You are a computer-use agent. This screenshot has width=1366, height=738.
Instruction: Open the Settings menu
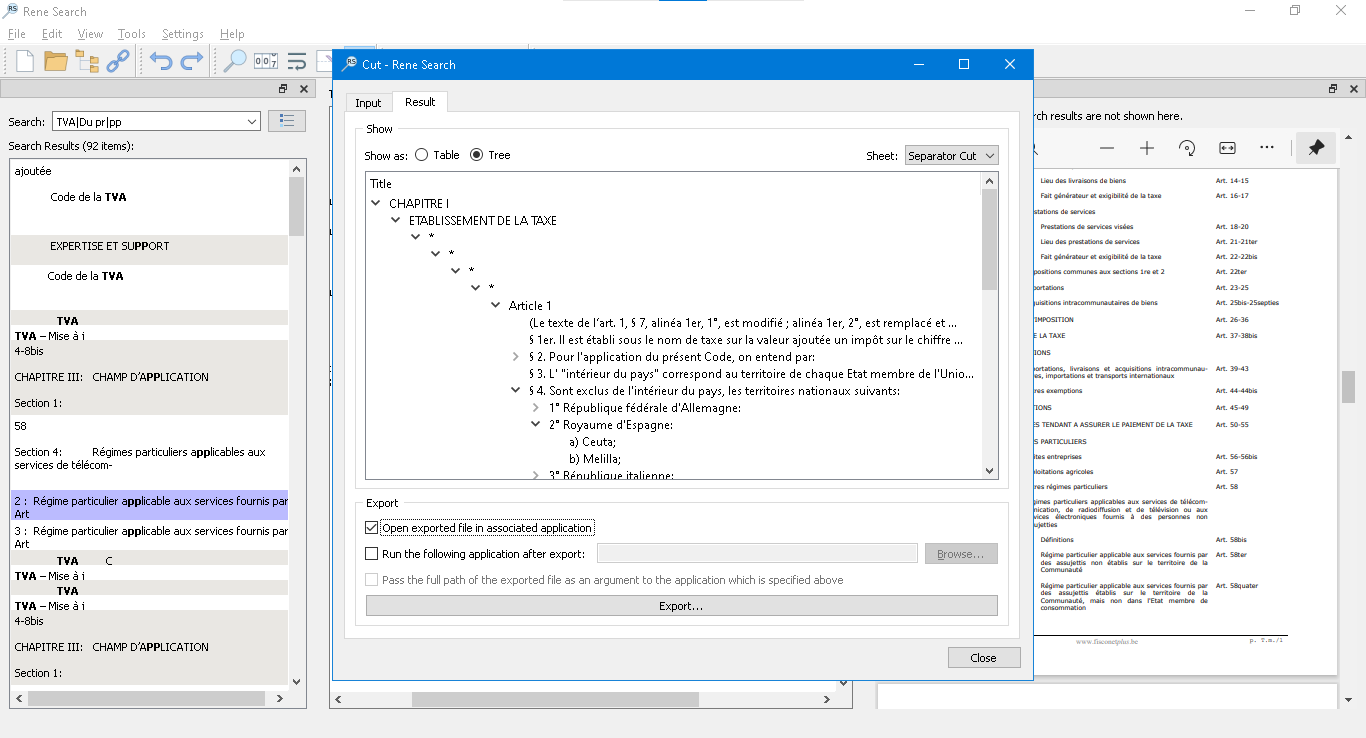point(183,34)
